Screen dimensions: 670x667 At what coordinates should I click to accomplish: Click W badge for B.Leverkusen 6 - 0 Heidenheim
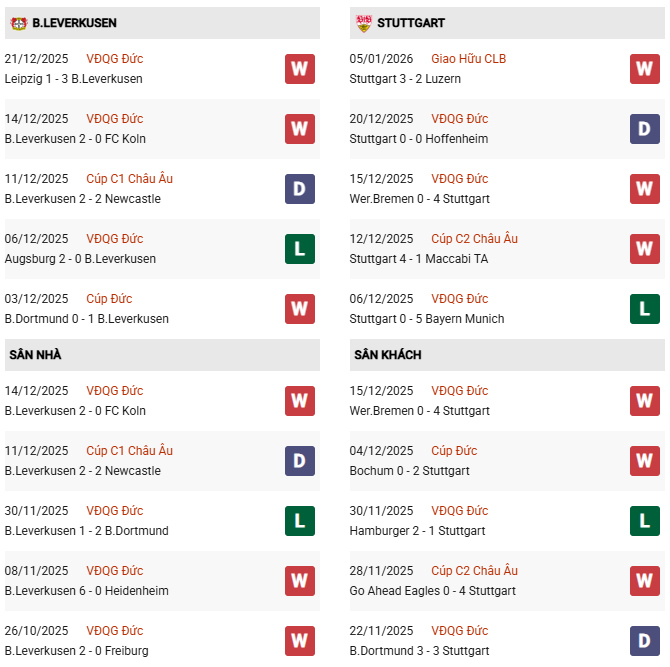299,581
